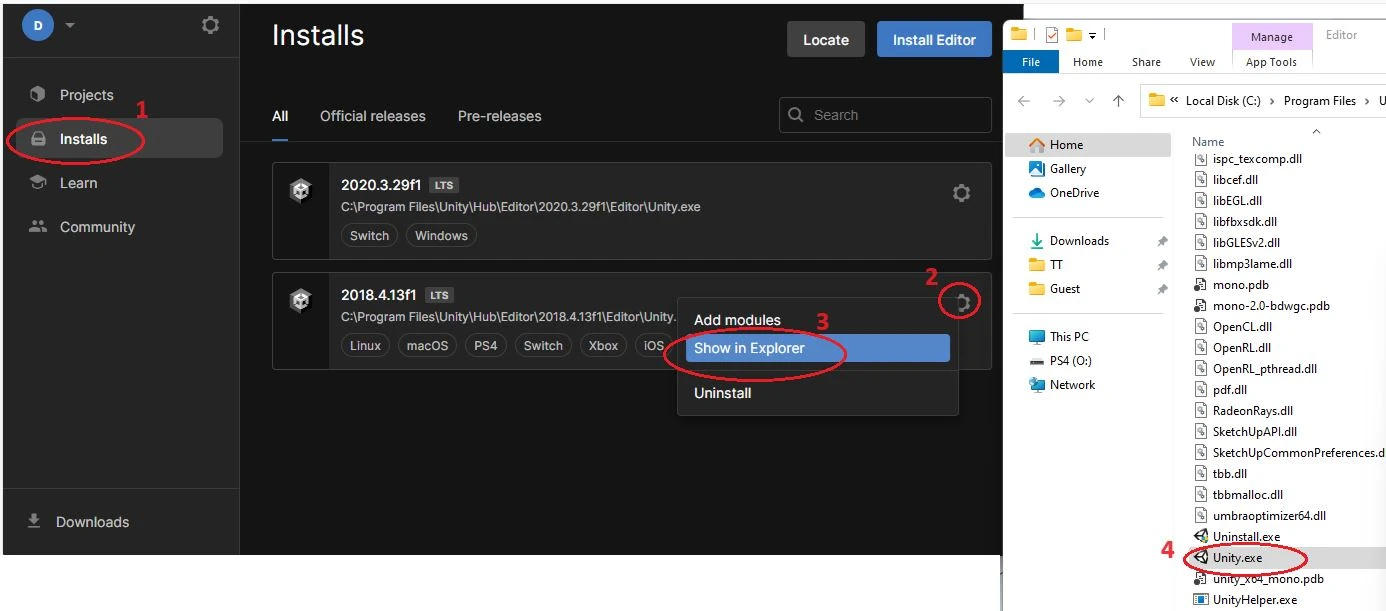The image size is (1386, 611).
Task: Click LTS badge beside 2020.3.29f1
Action: click(443, 185)
